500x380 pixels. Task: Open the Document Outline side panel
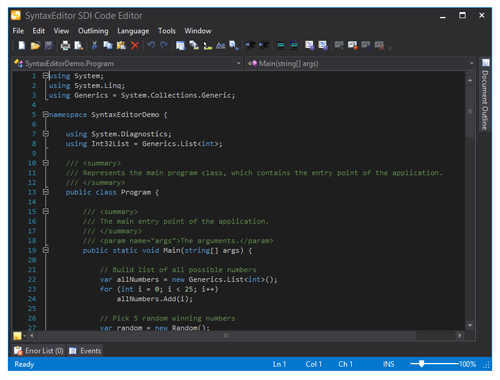point(485,95)
